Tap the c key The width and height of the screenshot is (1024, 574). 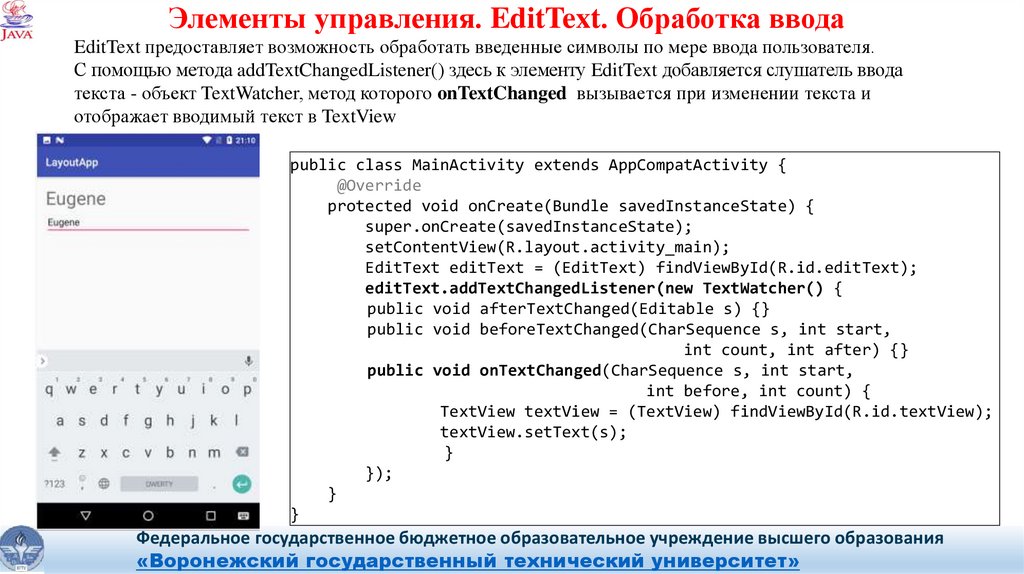(x=126, y=453)
